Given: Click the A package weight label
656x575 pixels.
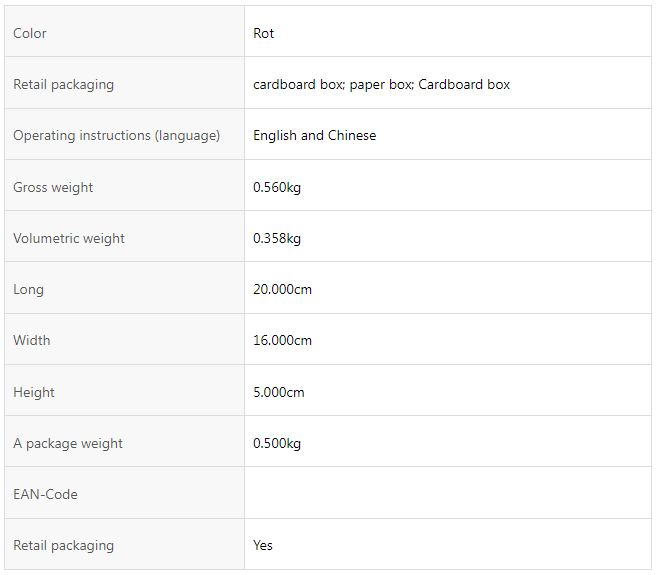Looking at the screenshot, I should [x=68, y=444].
